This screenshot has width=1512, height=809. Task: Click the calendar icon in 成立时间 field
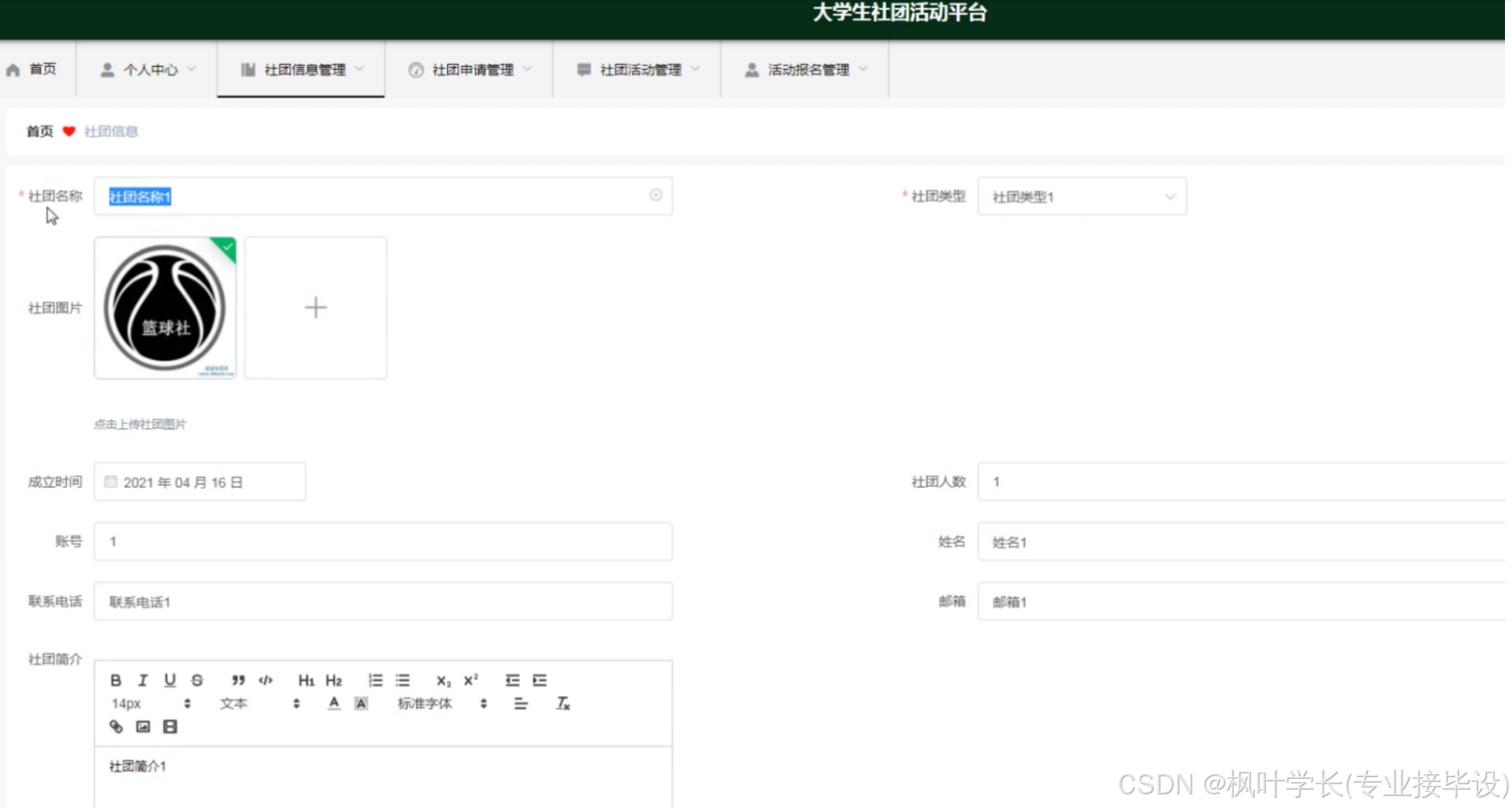pos(111,482)
